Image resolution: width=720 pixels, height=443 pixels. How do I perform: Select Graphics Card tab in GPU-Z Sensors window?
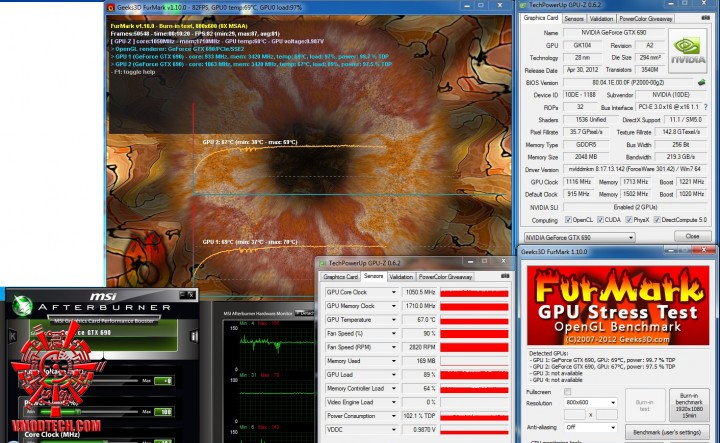click(x=340, y=277)
